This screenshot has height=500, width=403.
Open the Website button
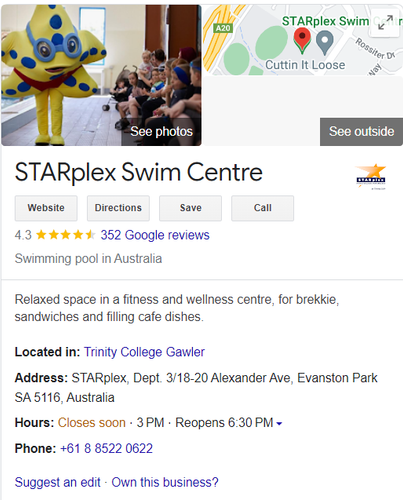coord(46,208)
